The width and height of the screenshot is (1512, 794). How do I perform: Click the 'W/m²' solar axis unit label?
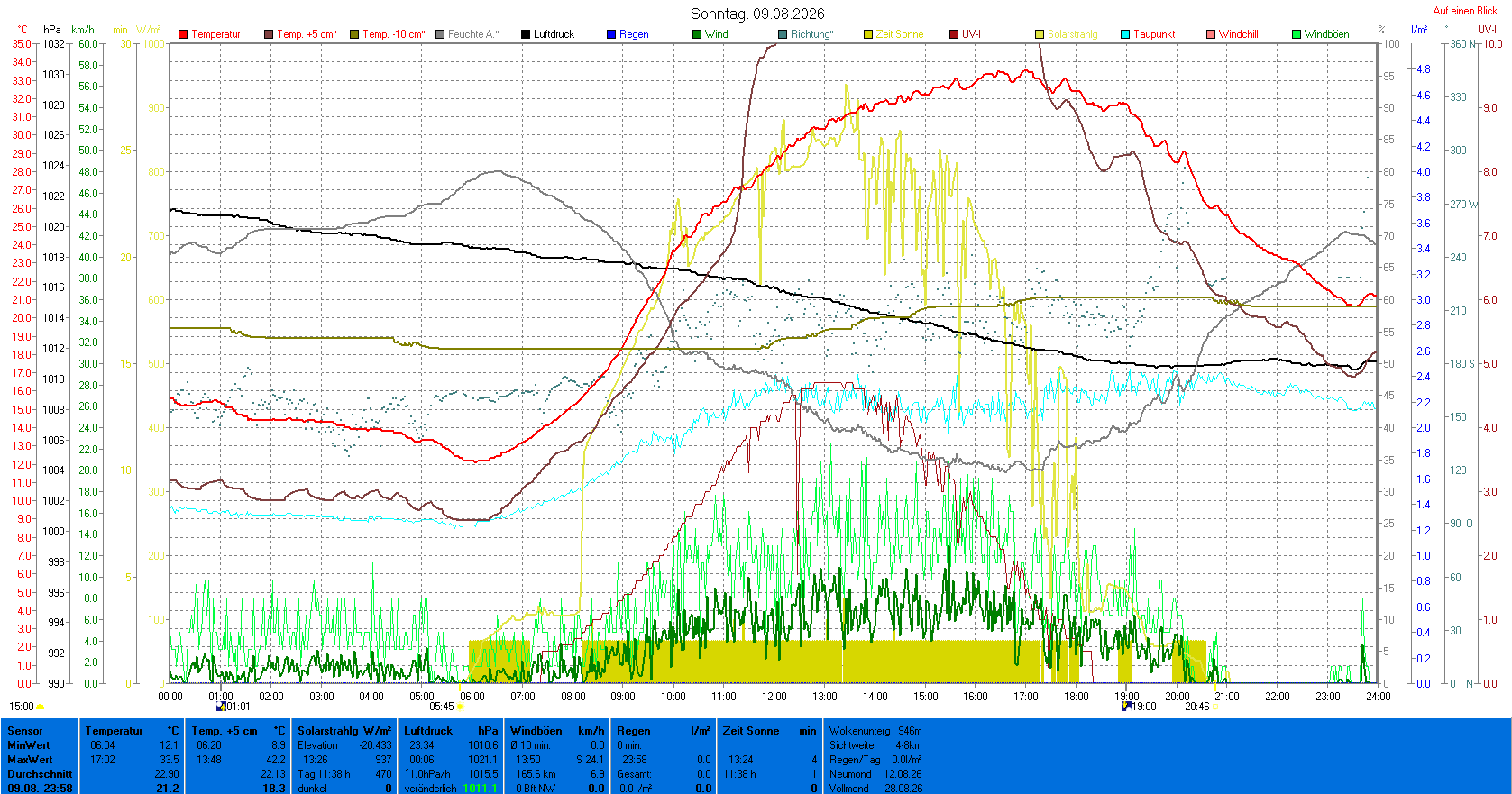click(x=149, y=30)
